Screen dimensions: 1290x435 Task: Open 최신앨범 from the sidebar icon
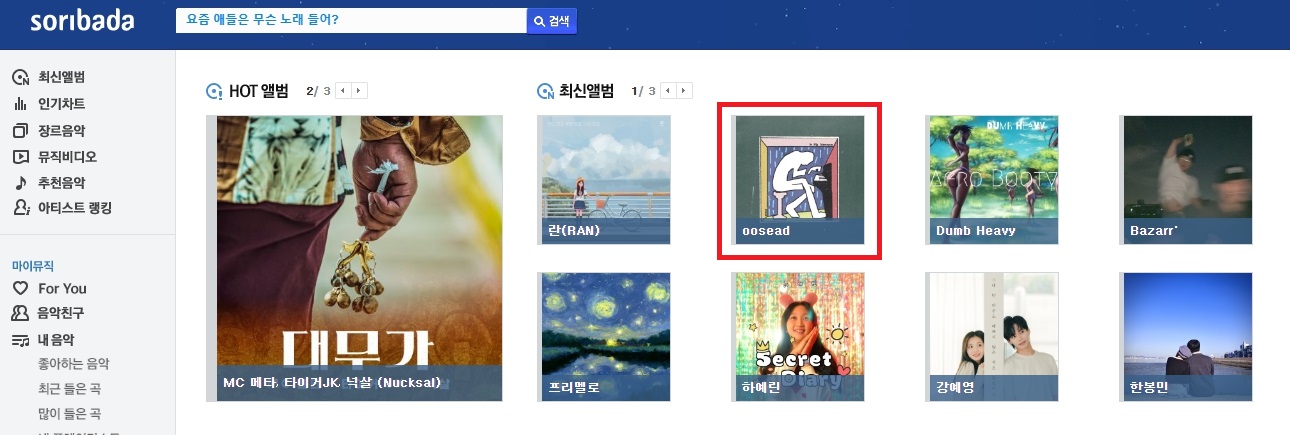pos(20,78)
